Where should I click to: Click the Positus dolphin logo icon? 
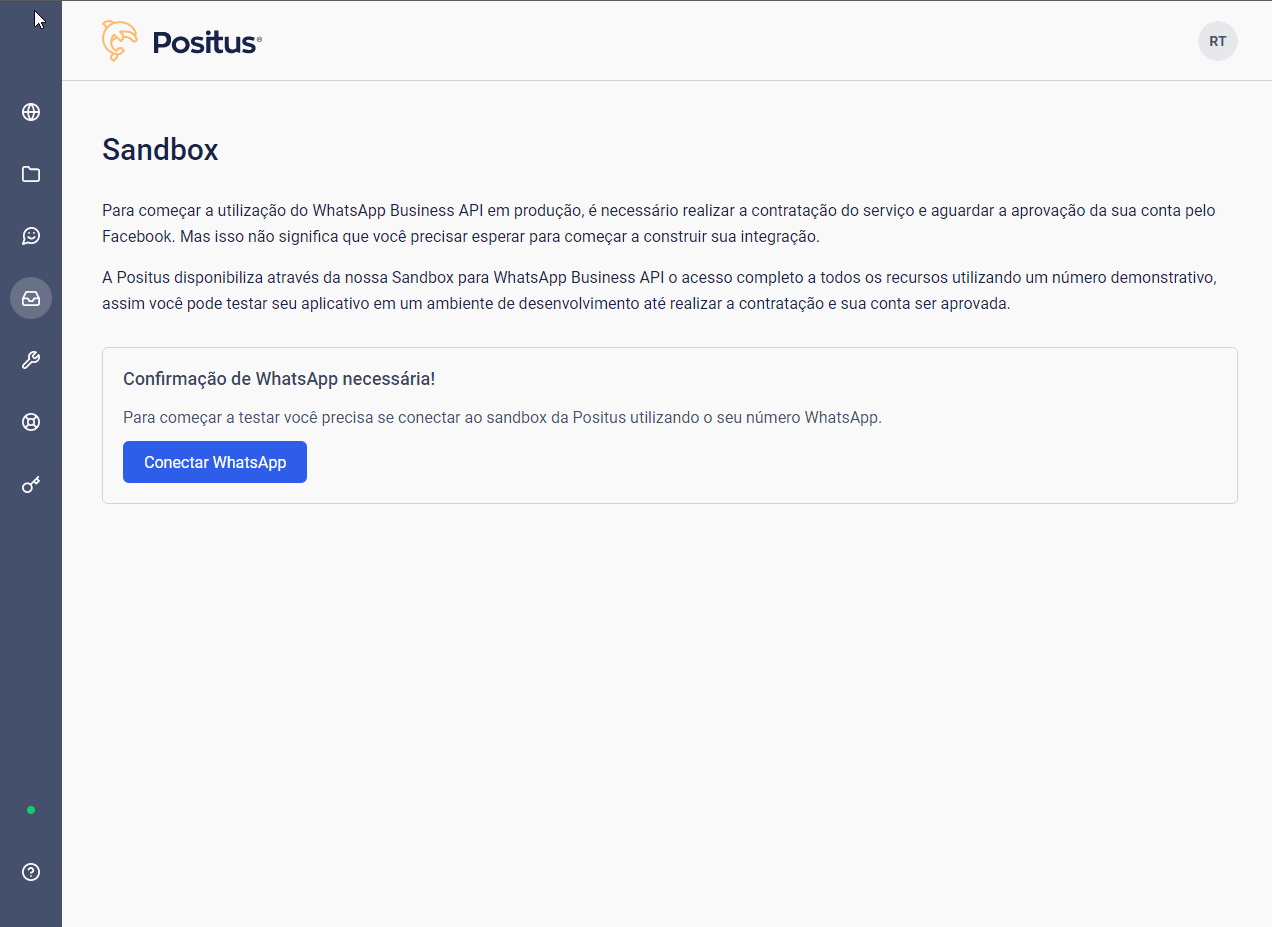119,41
